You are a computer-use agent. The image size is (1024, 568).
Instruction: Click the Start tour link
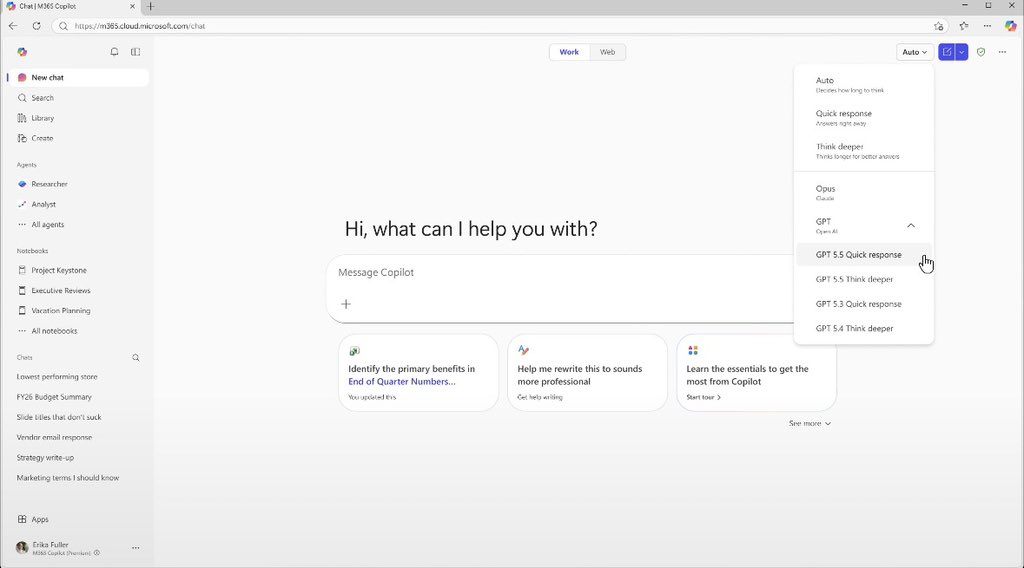coord(703,397)
